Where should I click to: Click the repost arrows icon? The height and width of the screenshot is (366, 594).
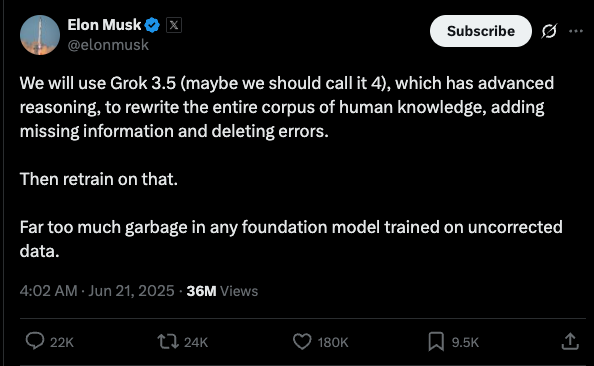coord(168,341)
